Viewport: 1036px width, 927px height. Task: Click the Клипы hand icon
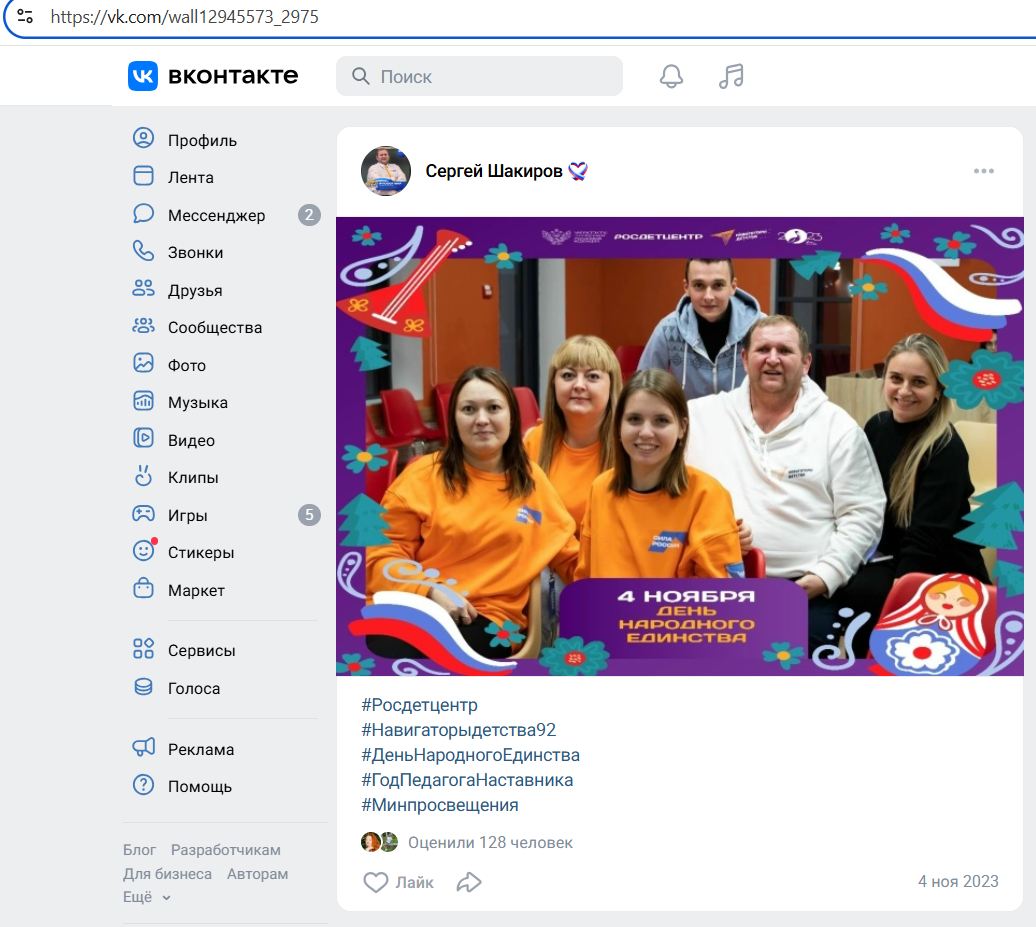(x=143, y=476)
